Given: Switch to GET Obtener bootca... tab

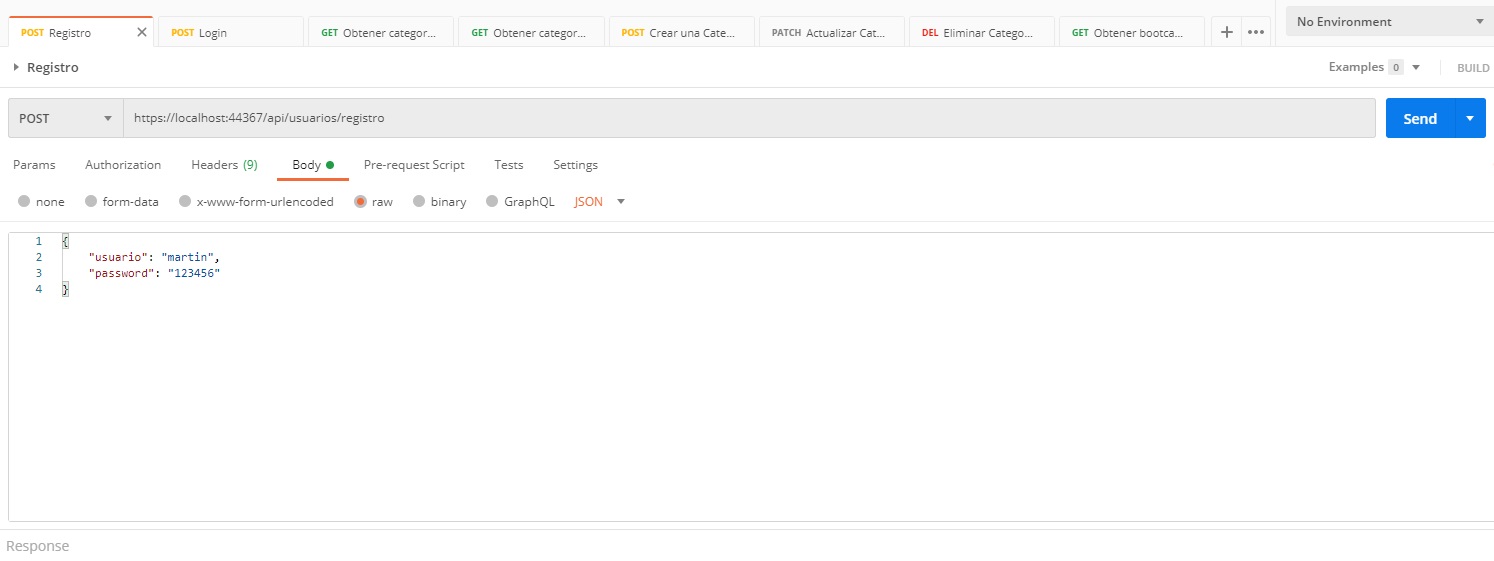Looking at the screenshot, I should click(x=1130, y=33).
